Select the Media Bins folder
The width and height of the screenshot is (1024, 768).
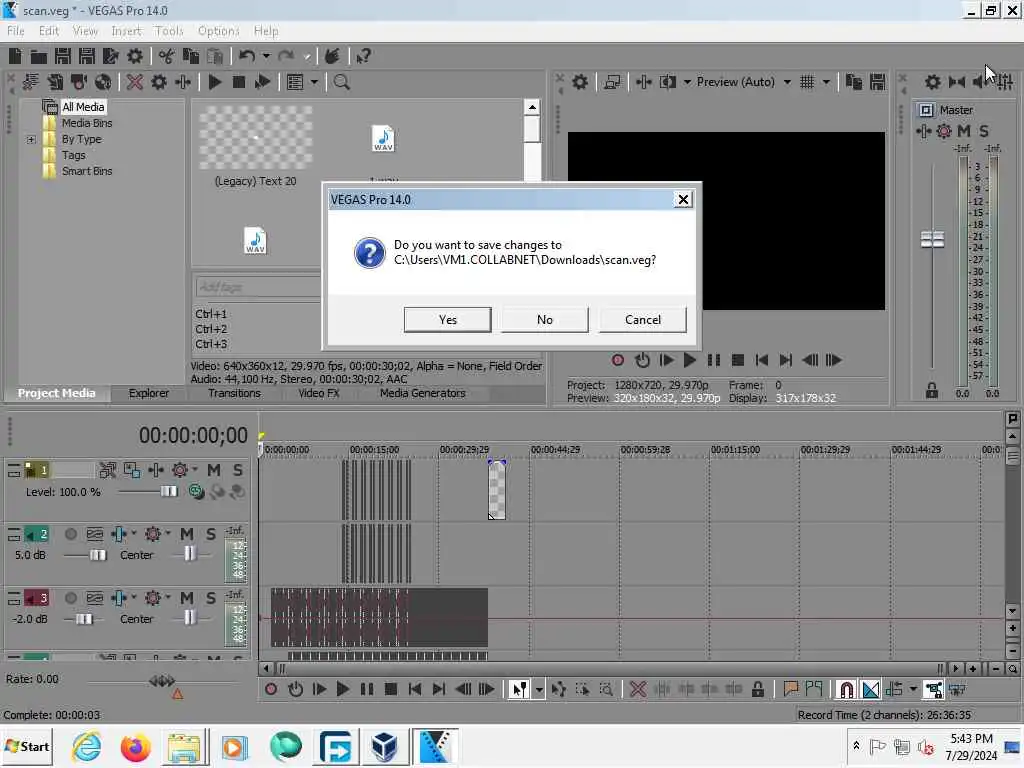87,123
